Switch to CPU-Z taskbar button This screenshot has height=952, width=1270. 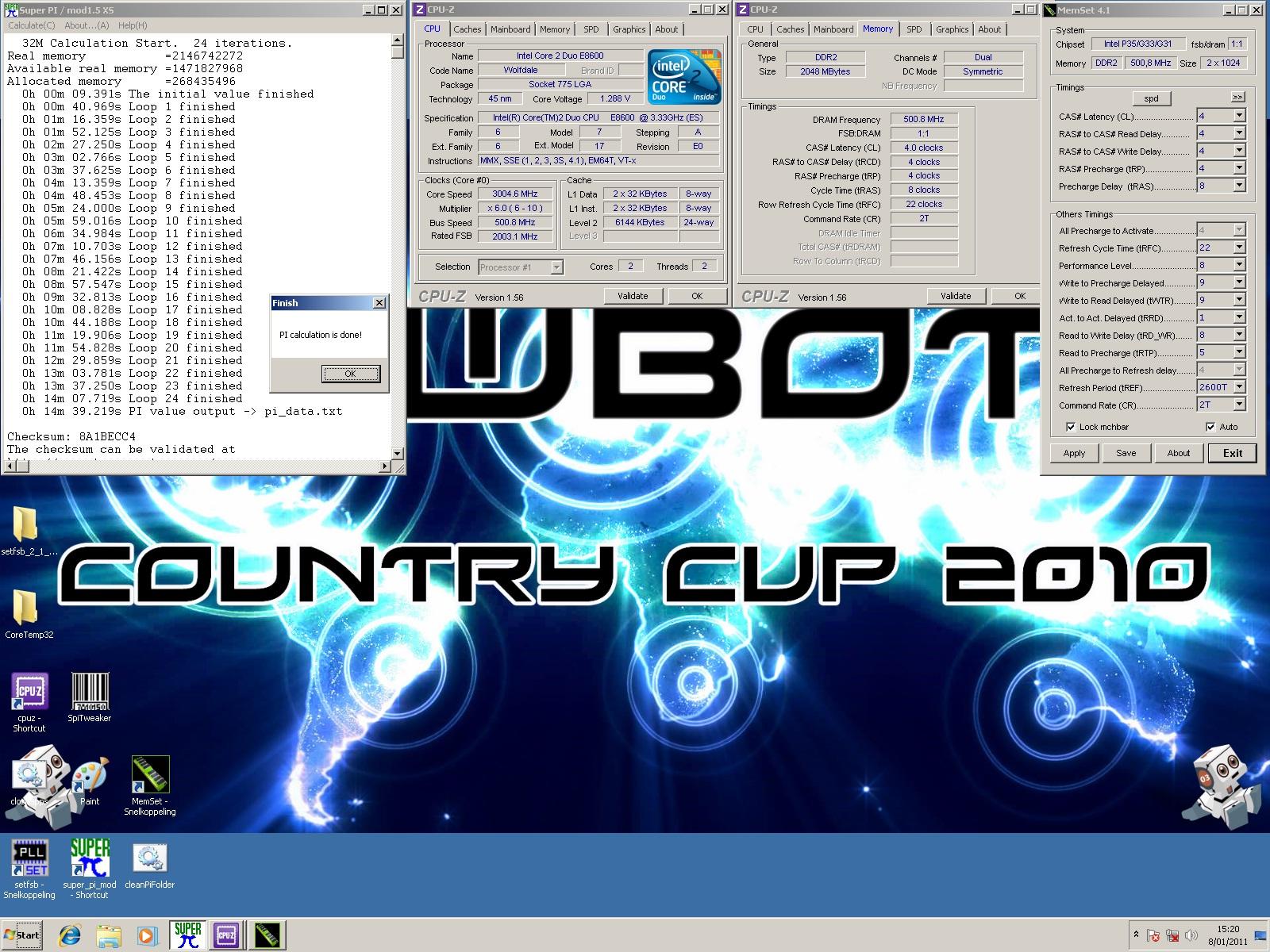click(226, 935)
